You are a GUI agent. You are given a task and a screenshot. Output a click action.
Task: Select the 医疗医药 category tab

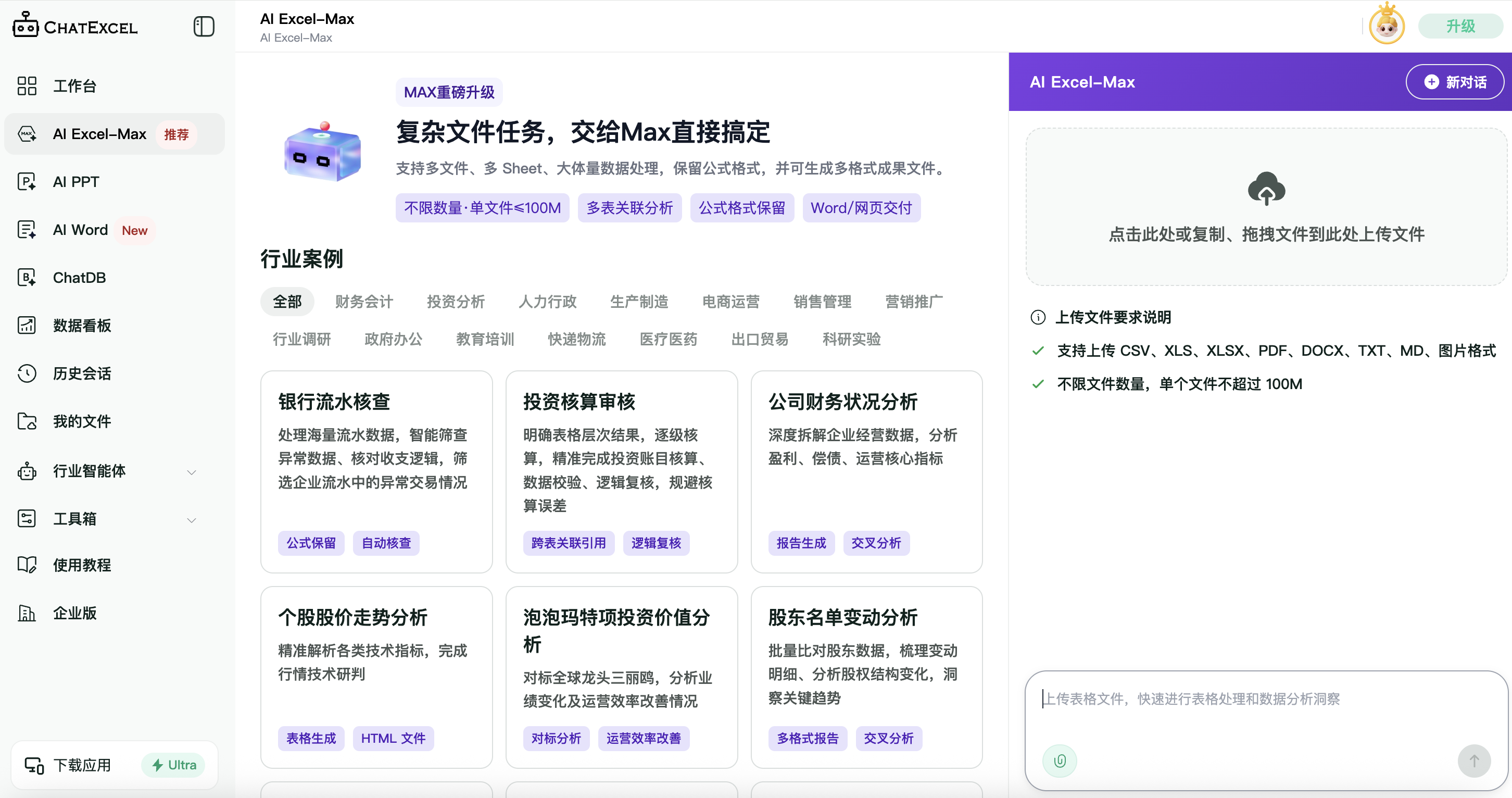[669, 339]
